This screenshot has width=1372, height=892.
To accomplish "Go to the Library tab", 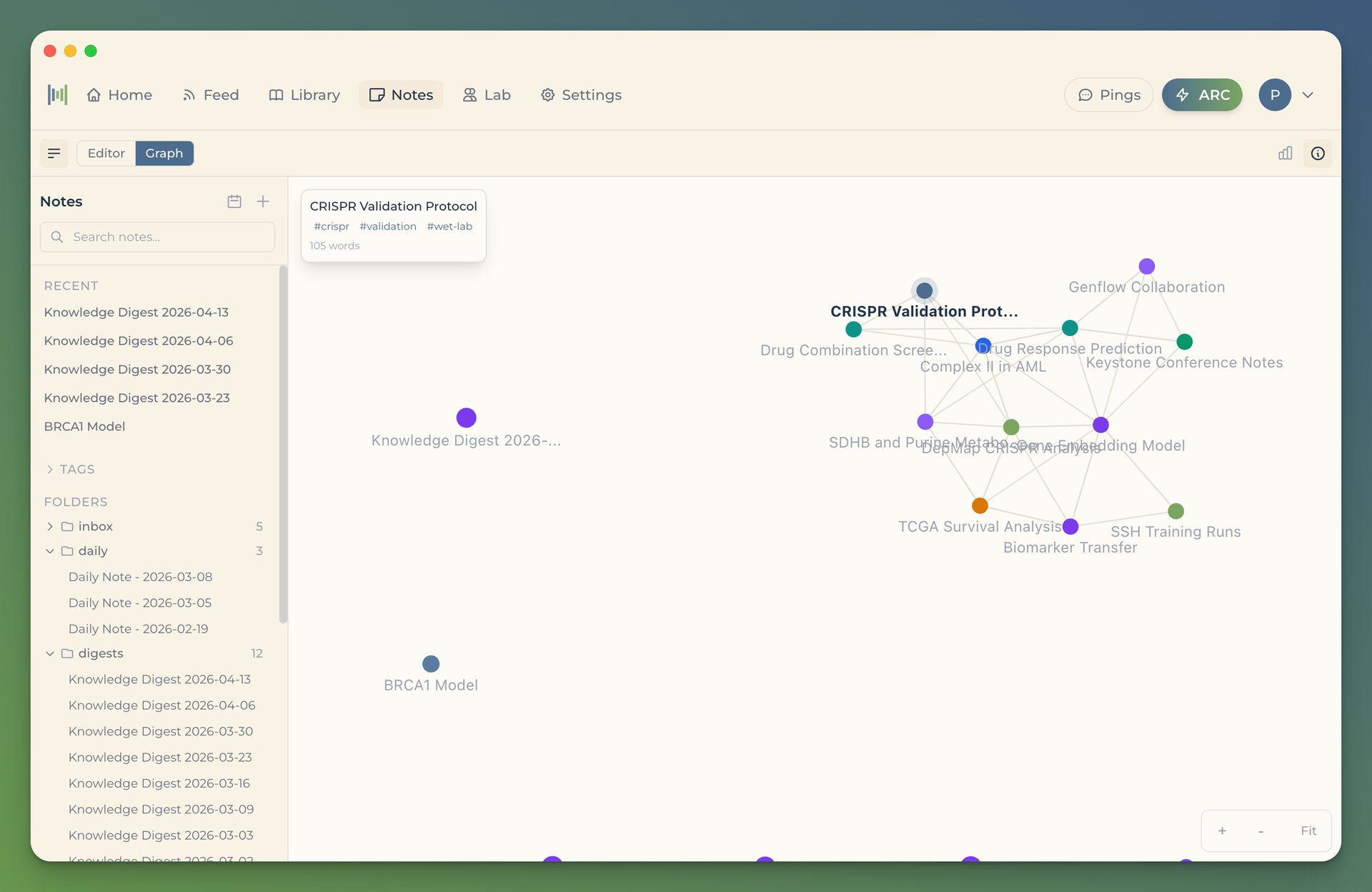I will (304, 94).
